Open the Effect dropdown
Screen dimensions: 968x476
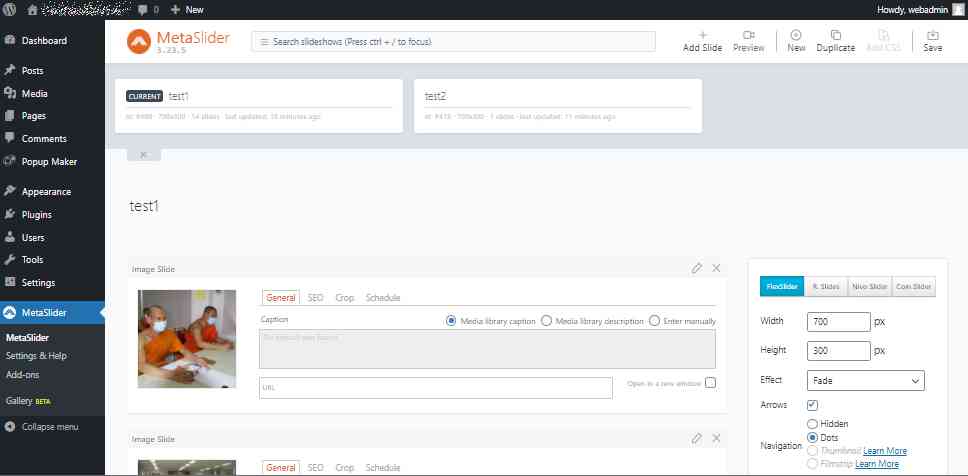865,380
